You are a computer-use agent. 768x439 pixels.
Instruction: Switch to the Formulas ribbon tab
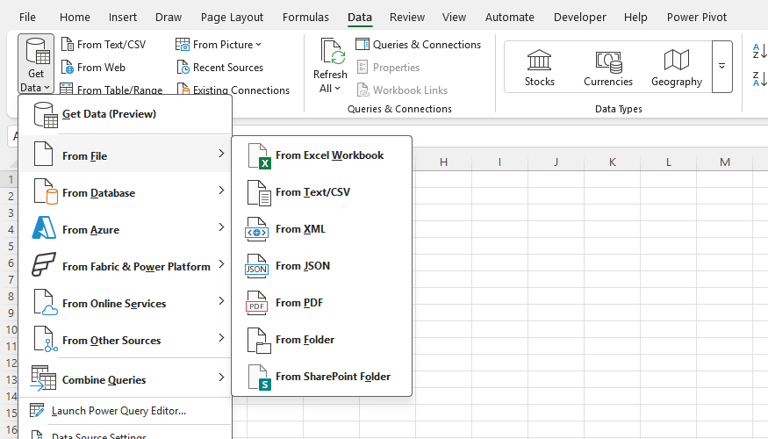305,17
